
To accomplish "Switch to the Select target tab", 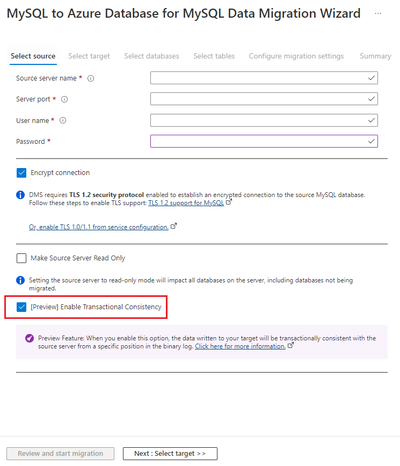I will point(89,56).
